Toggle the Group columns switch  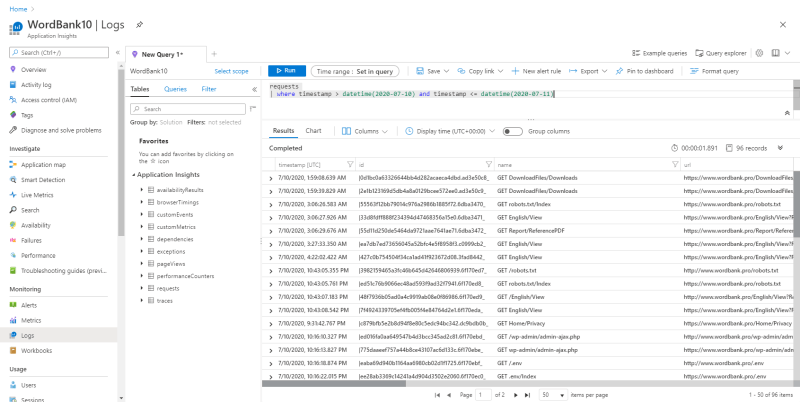pos(513,131)
